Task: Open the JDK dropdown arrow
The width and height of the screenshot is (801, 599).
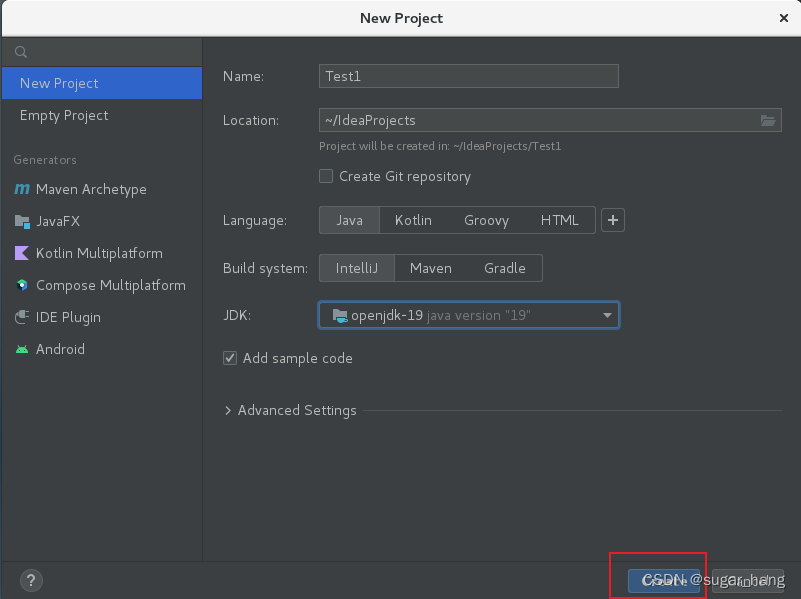Action: 607,316
